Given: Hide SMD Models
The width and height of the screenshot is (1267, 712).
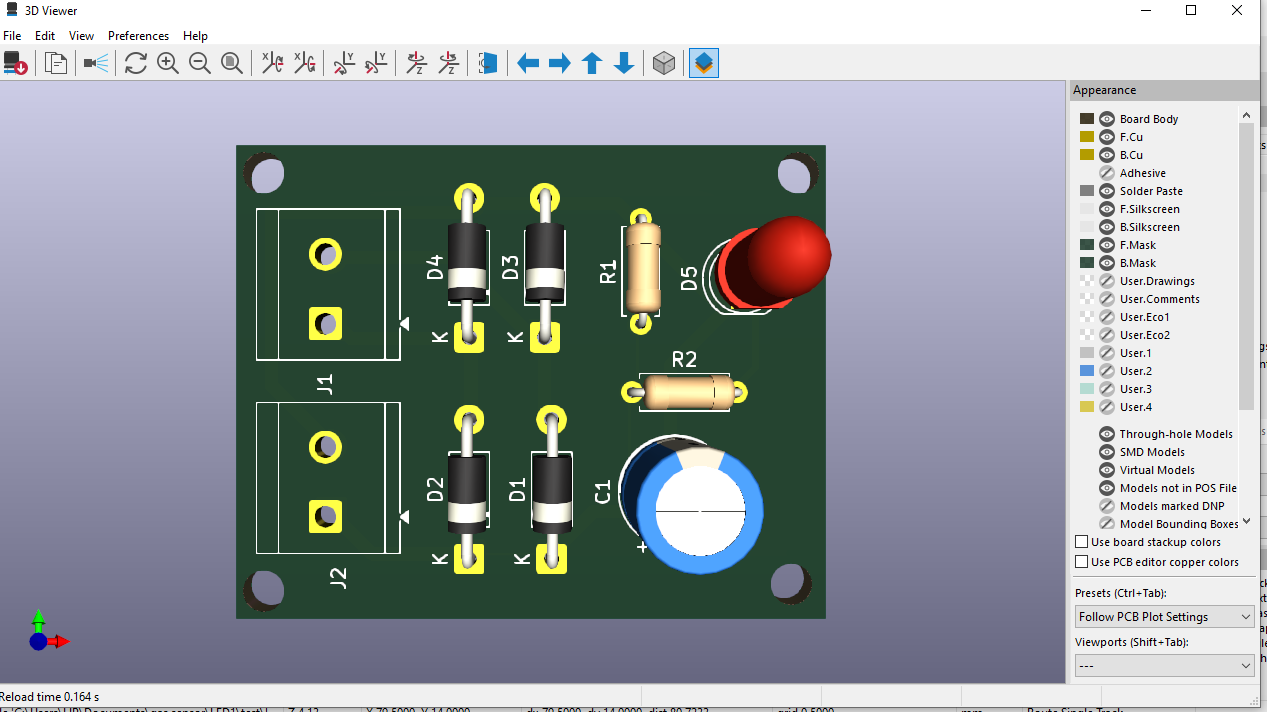Looking at the screenshot, I should point(1107,452).
